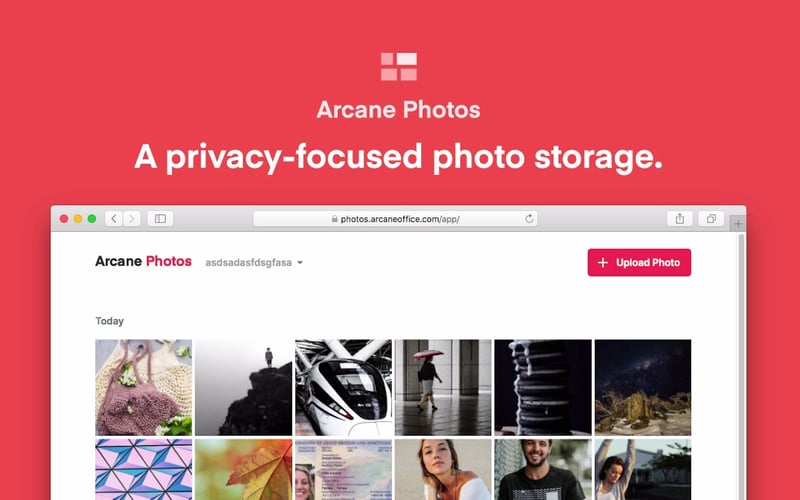Show all tabs overview icon

711,219
